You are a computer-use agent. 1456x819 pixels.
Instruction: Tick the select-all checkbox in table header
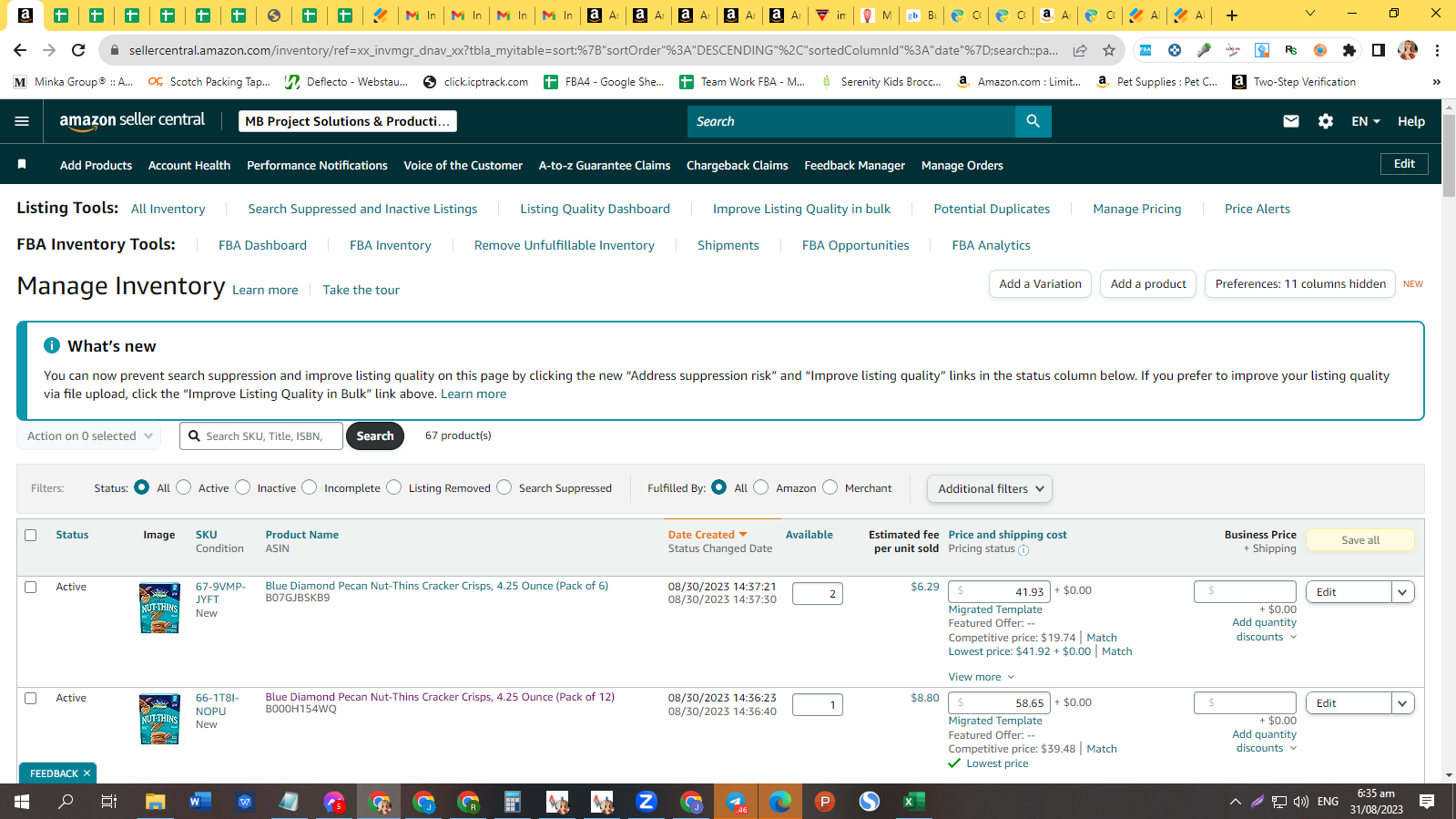coord(31,535)
